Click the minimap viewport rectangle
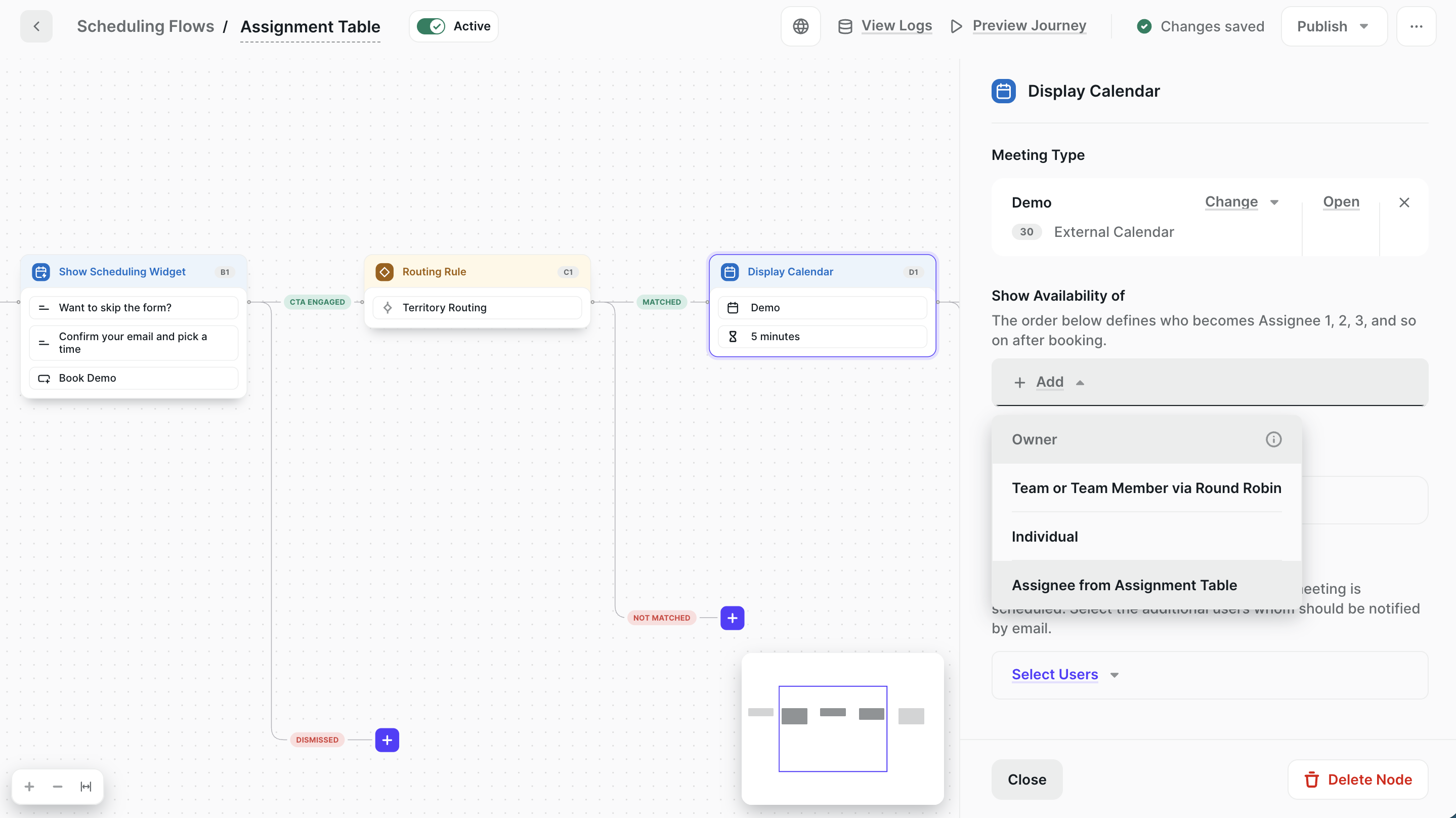1456x818 pixels. coord(833,728)
